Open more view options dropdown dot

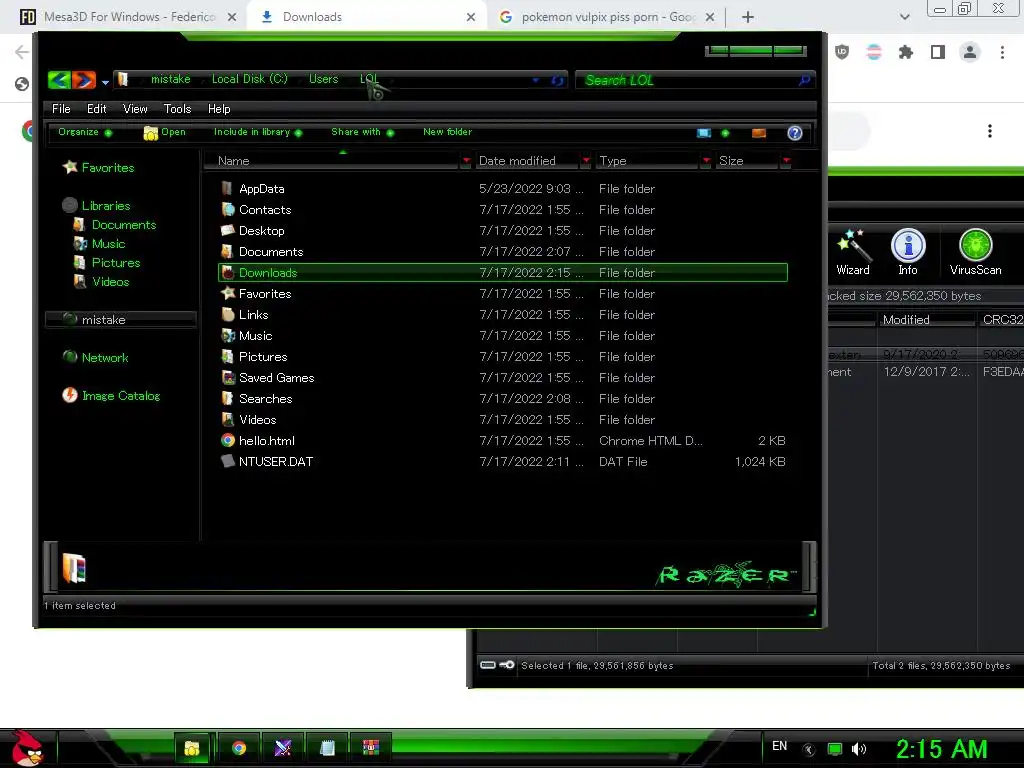point(725,133)
